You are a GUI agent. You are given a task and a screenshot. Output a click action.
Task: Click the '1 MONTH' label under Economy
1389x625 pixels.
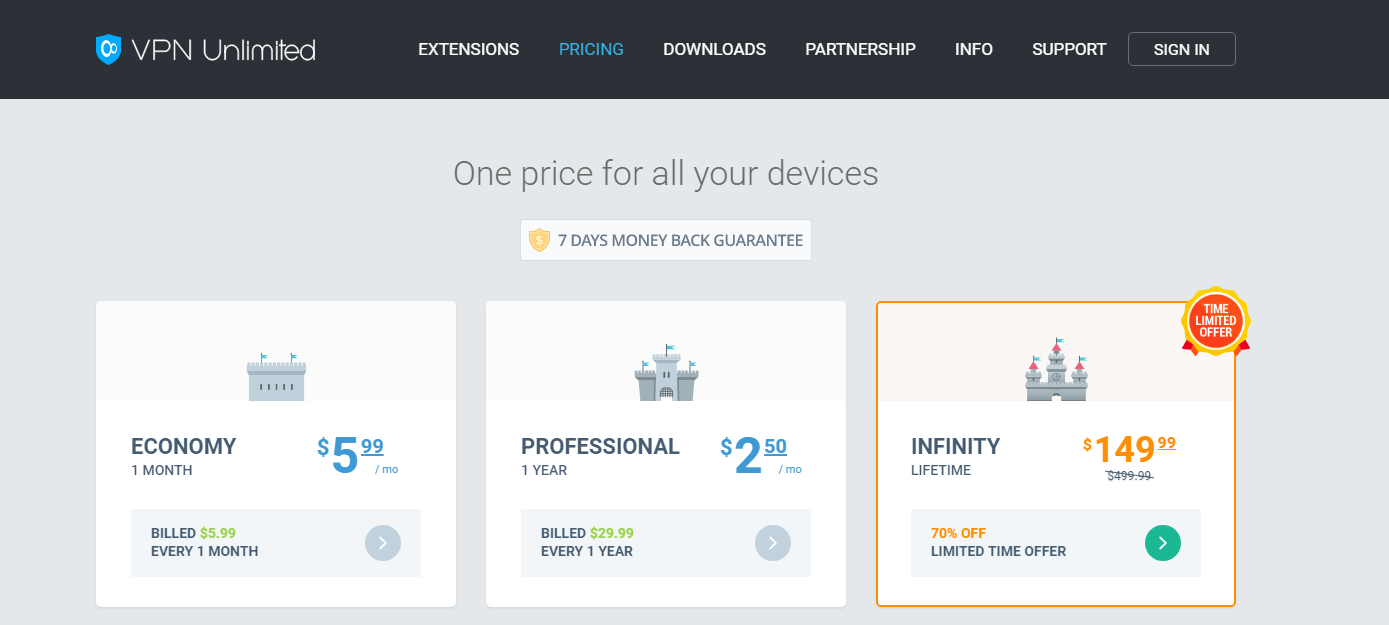tap(162, 470)
